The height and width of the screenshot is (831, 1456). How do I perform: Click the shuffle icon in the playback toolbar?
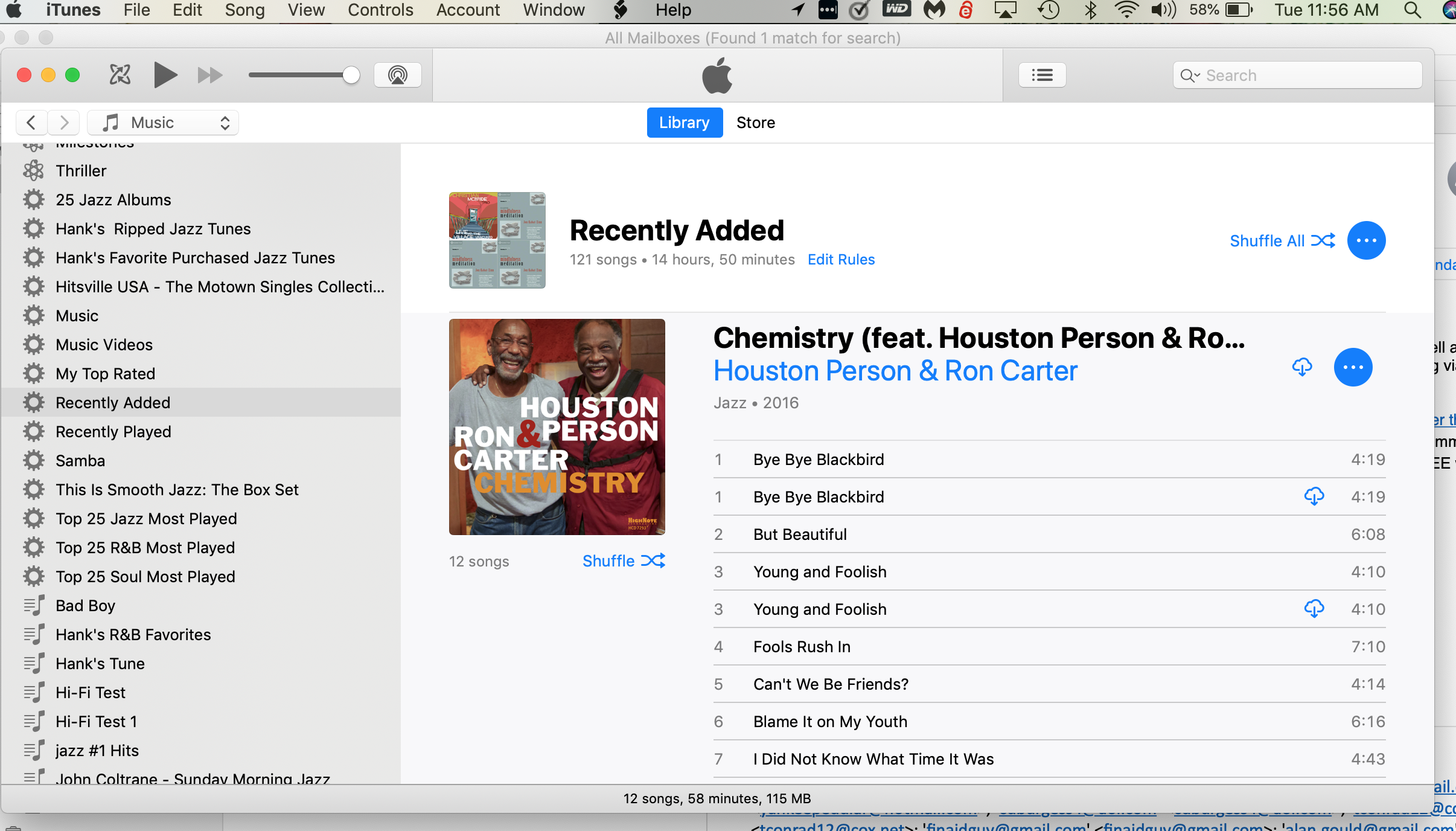click(x=120, y=75)
